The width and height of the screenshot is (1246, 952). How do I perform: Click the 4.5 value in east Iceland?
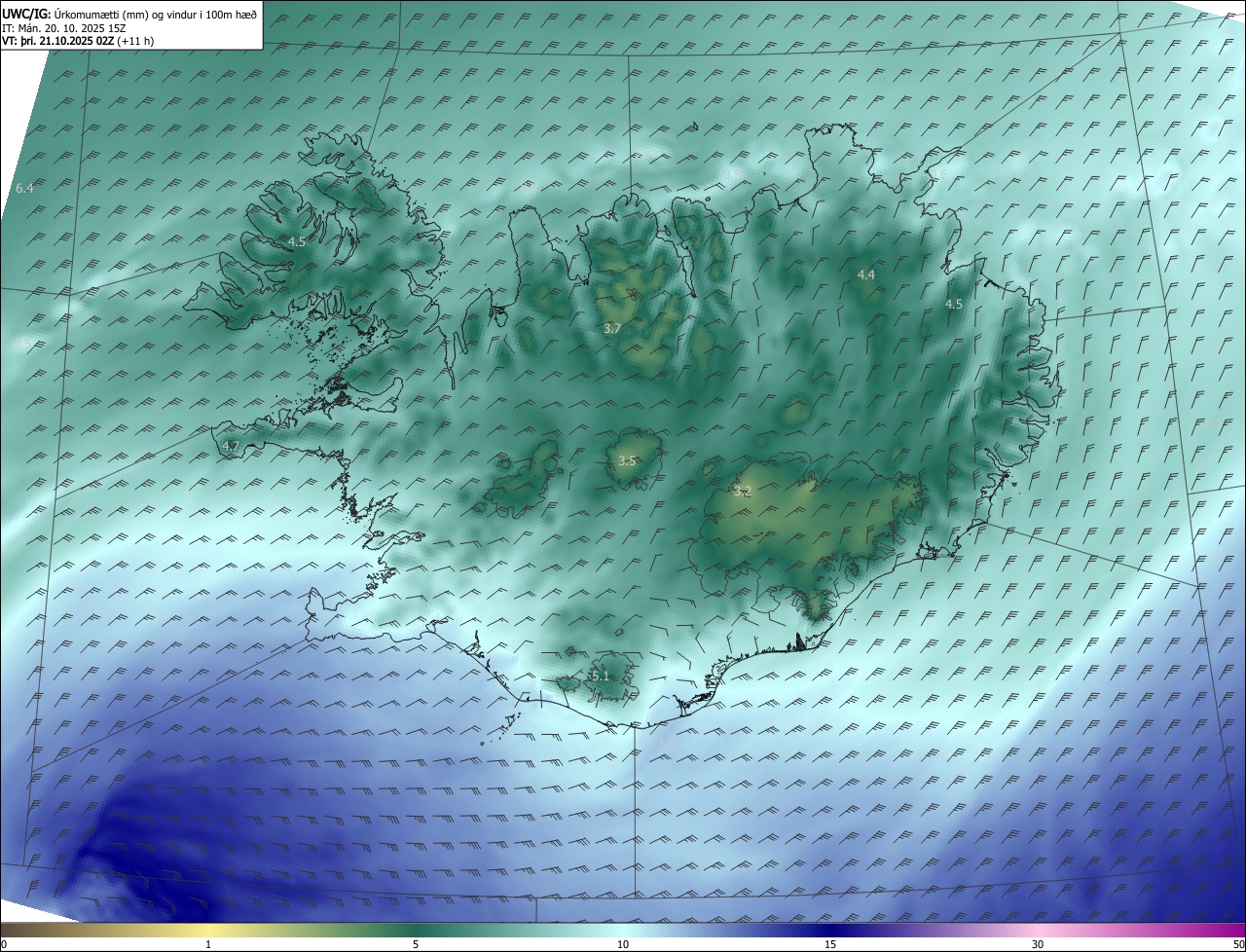click(x=954, y=304)
